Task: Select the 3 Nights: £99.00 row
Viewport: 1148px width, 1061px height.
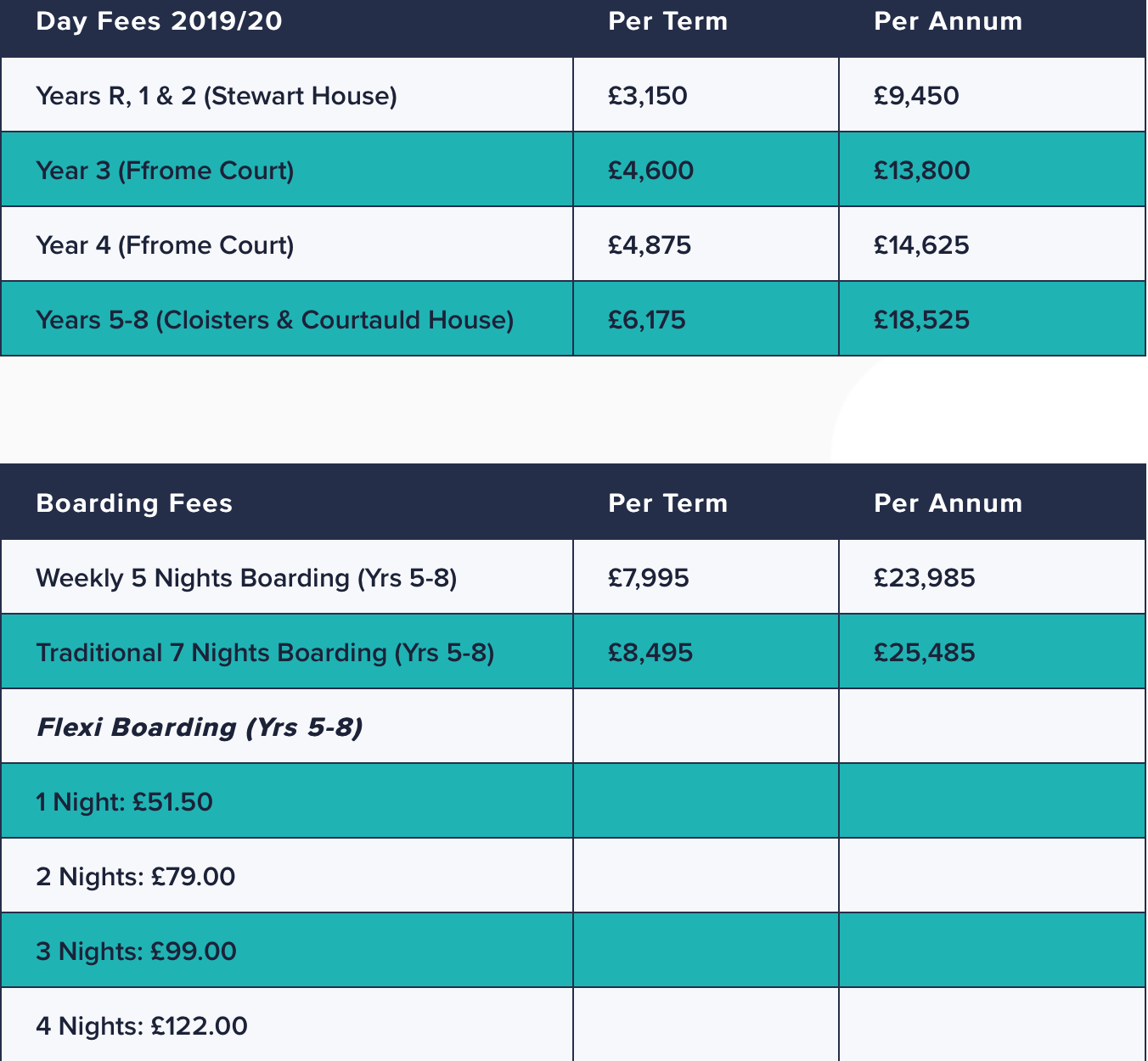Action: tap(573, 951)
